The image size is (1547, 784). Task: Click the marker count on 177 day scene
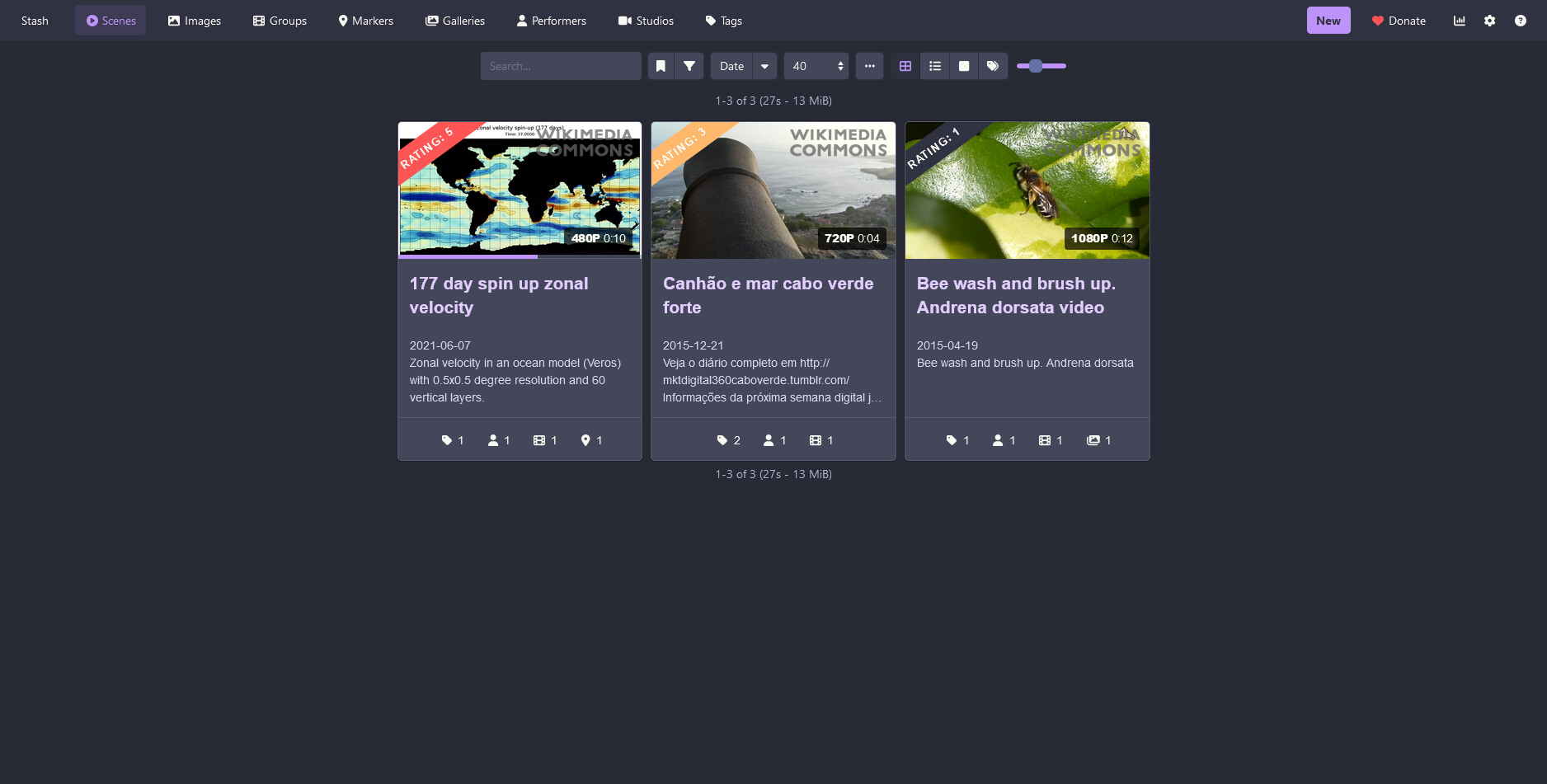[591, 440]
